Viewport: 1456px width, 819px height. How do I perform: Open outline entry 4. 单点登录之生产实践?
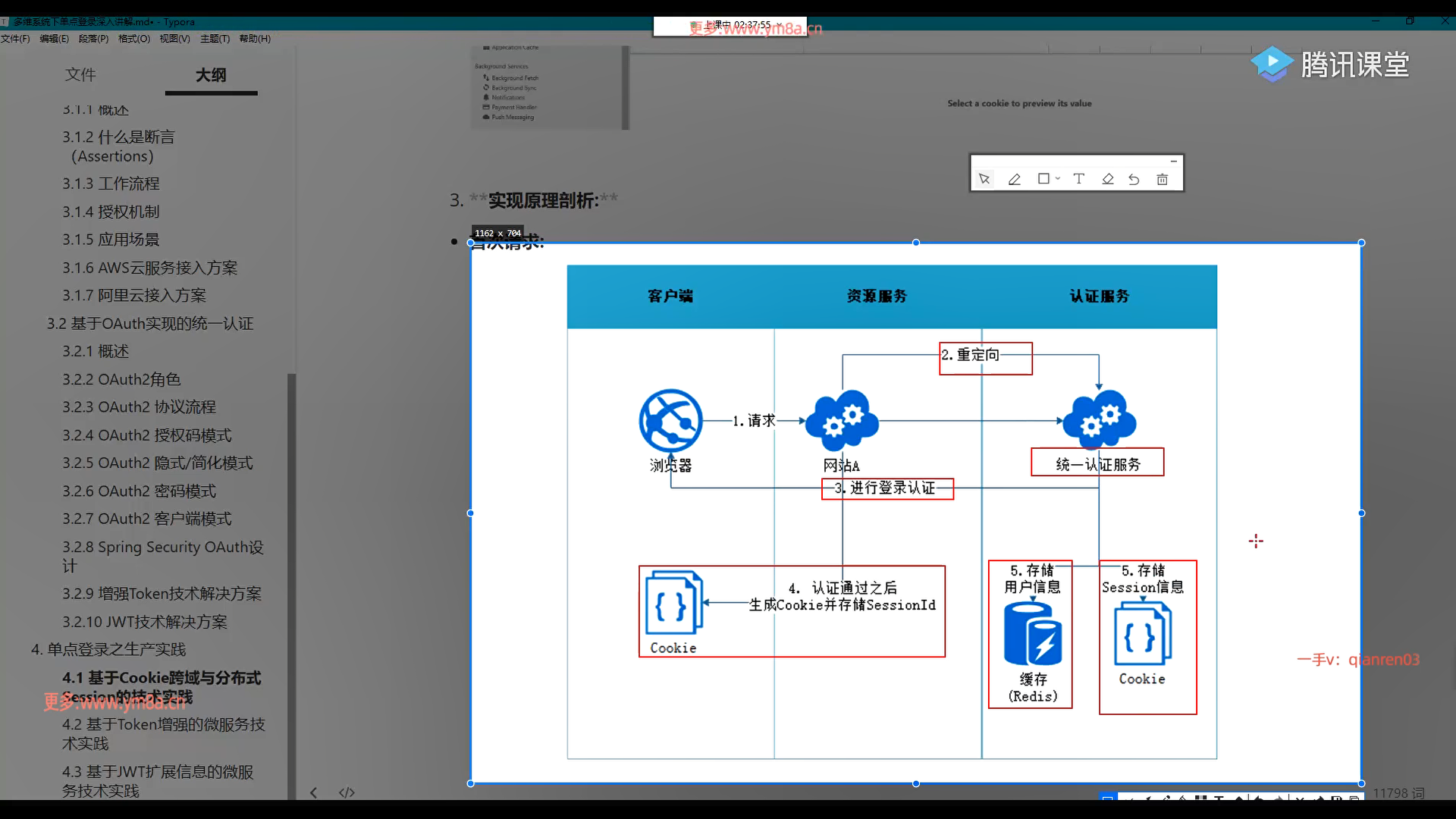tap(108, 649)
